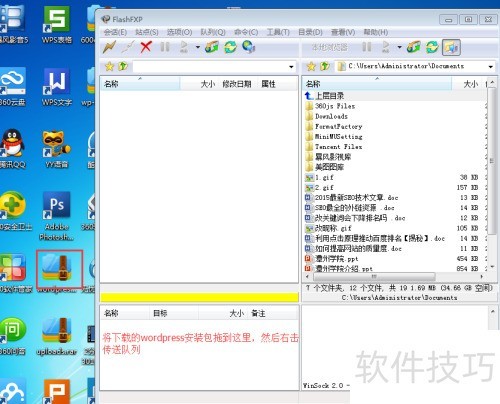Sort the right pane by the 大小 column header

(470, 84)
